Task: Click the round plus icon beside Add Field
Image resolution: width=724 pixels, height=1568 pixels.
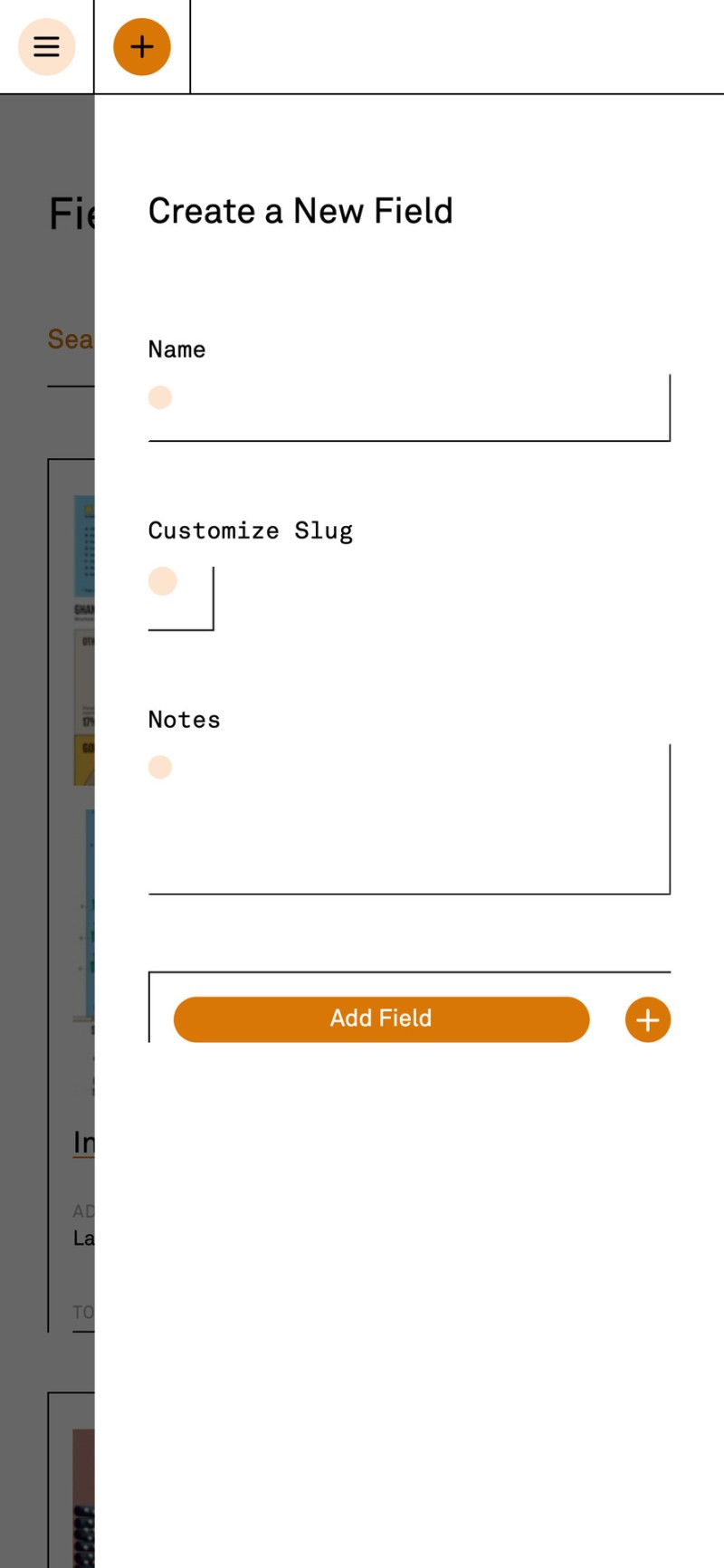Action: point(647,1020)
